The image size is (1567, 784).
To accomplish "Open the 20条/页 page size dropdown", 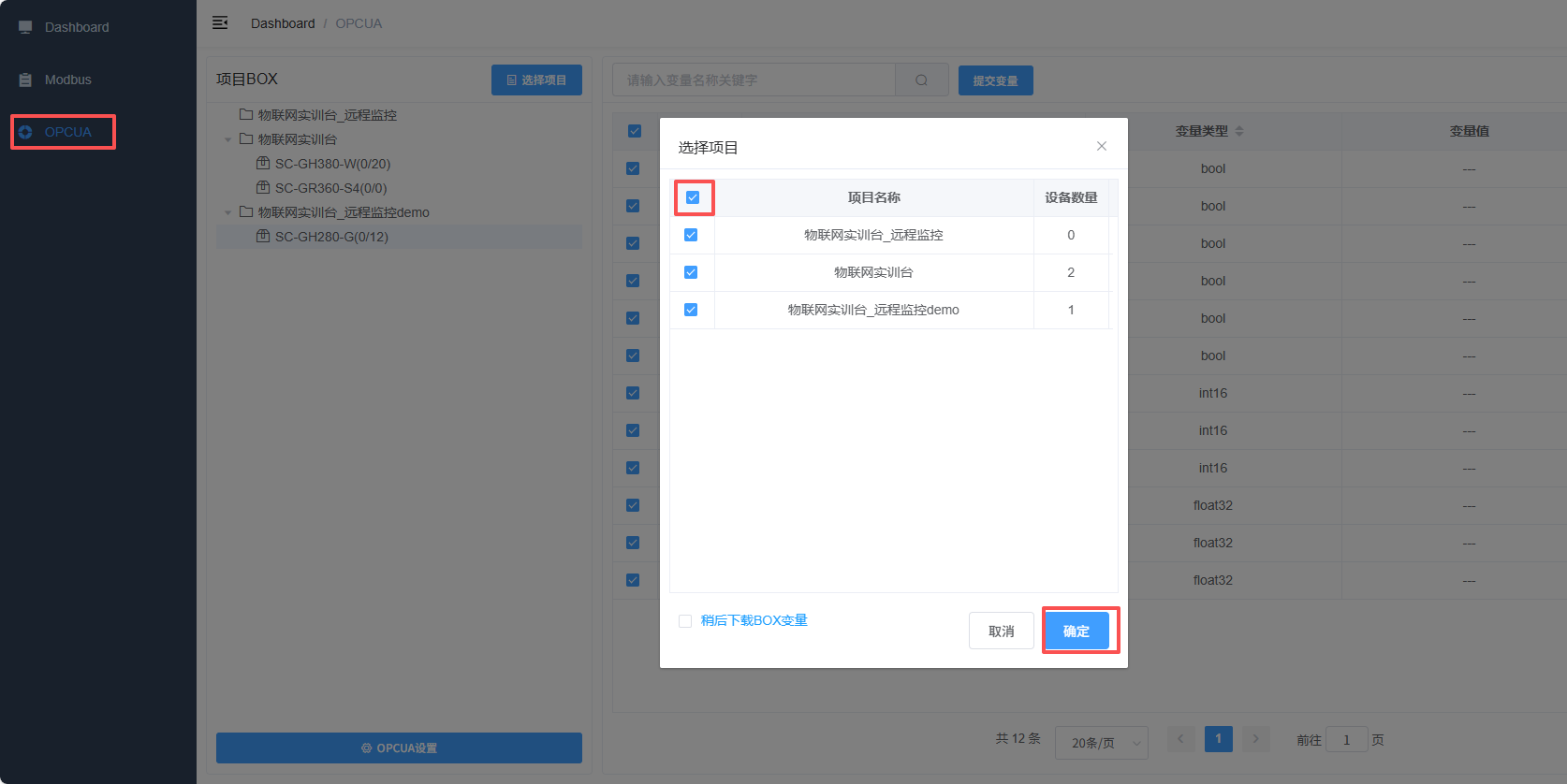I will coord(1101,743).
